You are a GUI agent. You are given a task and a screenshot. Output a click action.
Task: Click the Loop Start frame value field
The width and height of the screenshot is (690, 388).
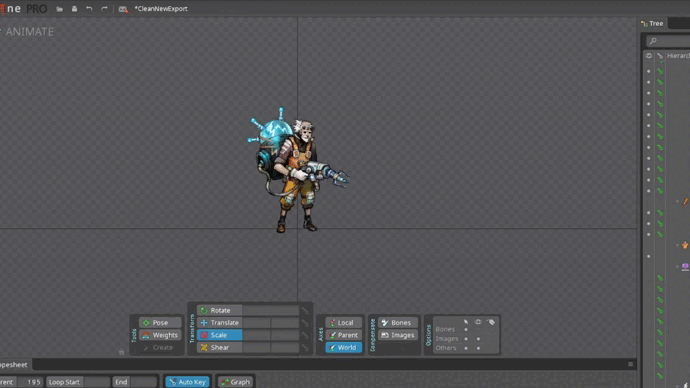pyautogui.click(x=96, y=382)
